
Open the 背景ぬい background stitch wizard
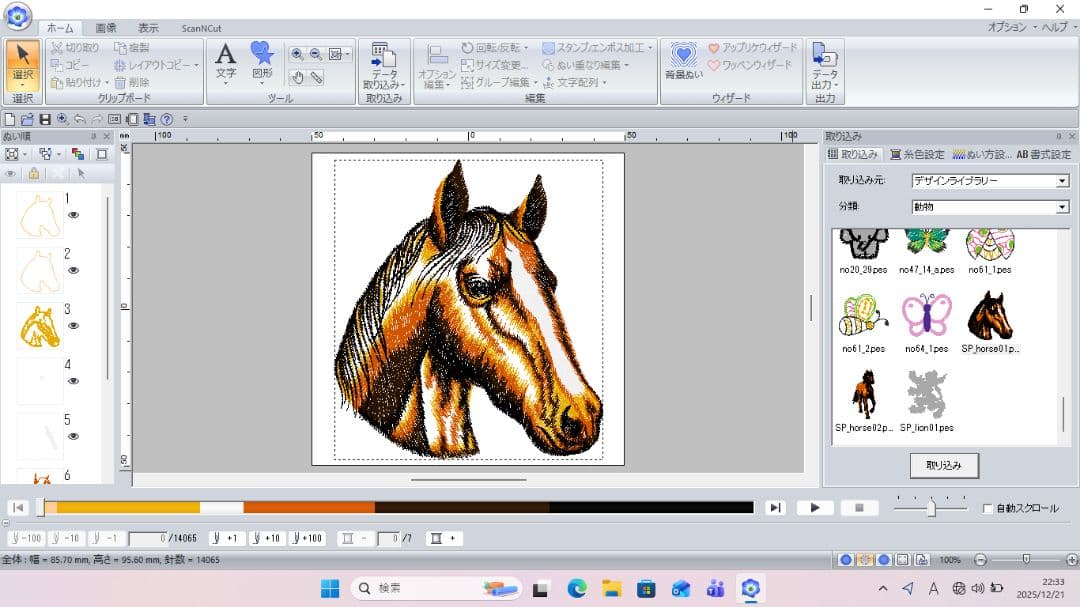pos(683,60)
